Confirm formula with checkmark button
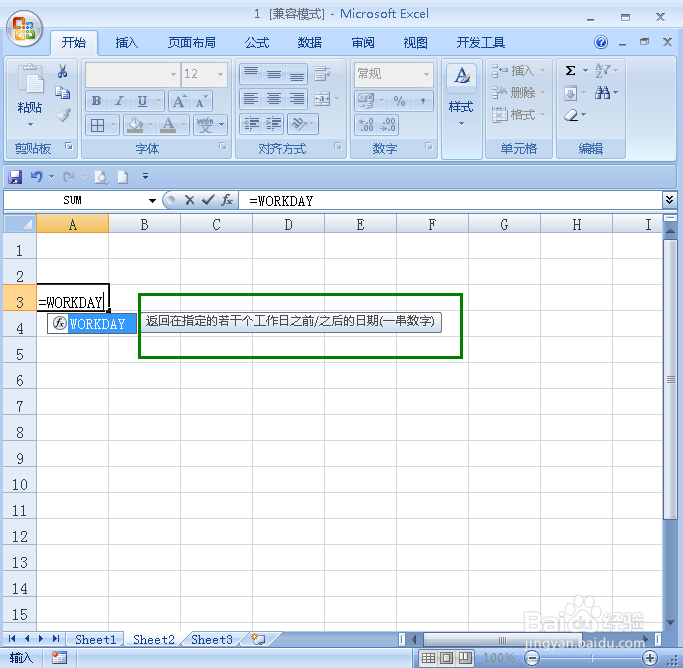Image resolution: width=683 pixels, height=668 pixels. point(208,200)
